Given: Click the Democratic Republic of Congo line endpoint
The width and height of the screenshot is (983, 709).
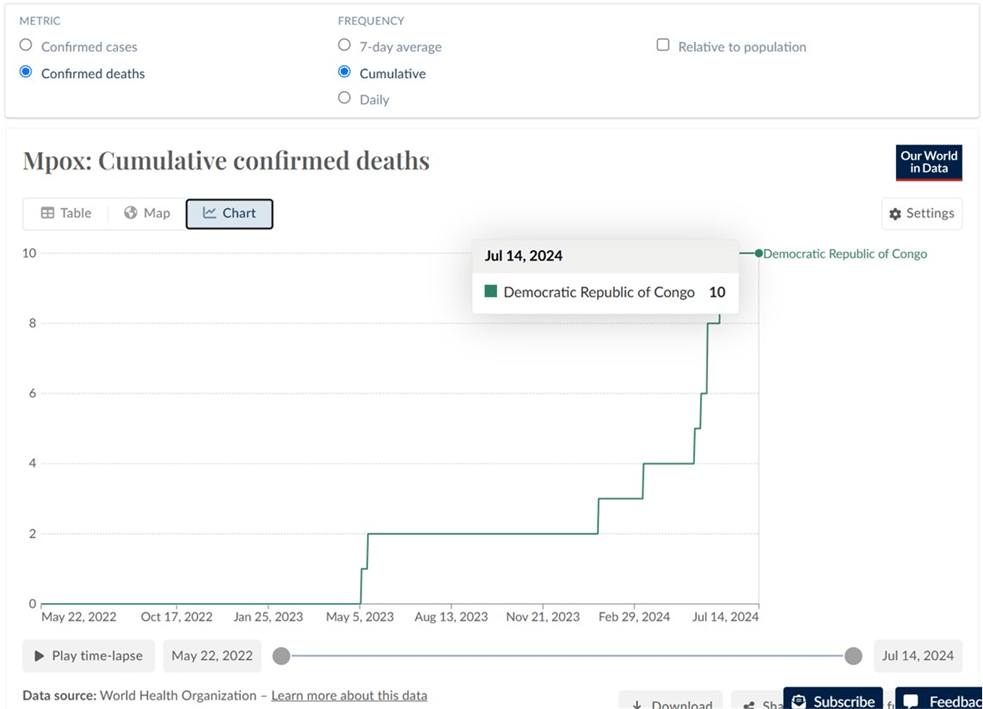Looking at the screenshot, I should point(759,253).
